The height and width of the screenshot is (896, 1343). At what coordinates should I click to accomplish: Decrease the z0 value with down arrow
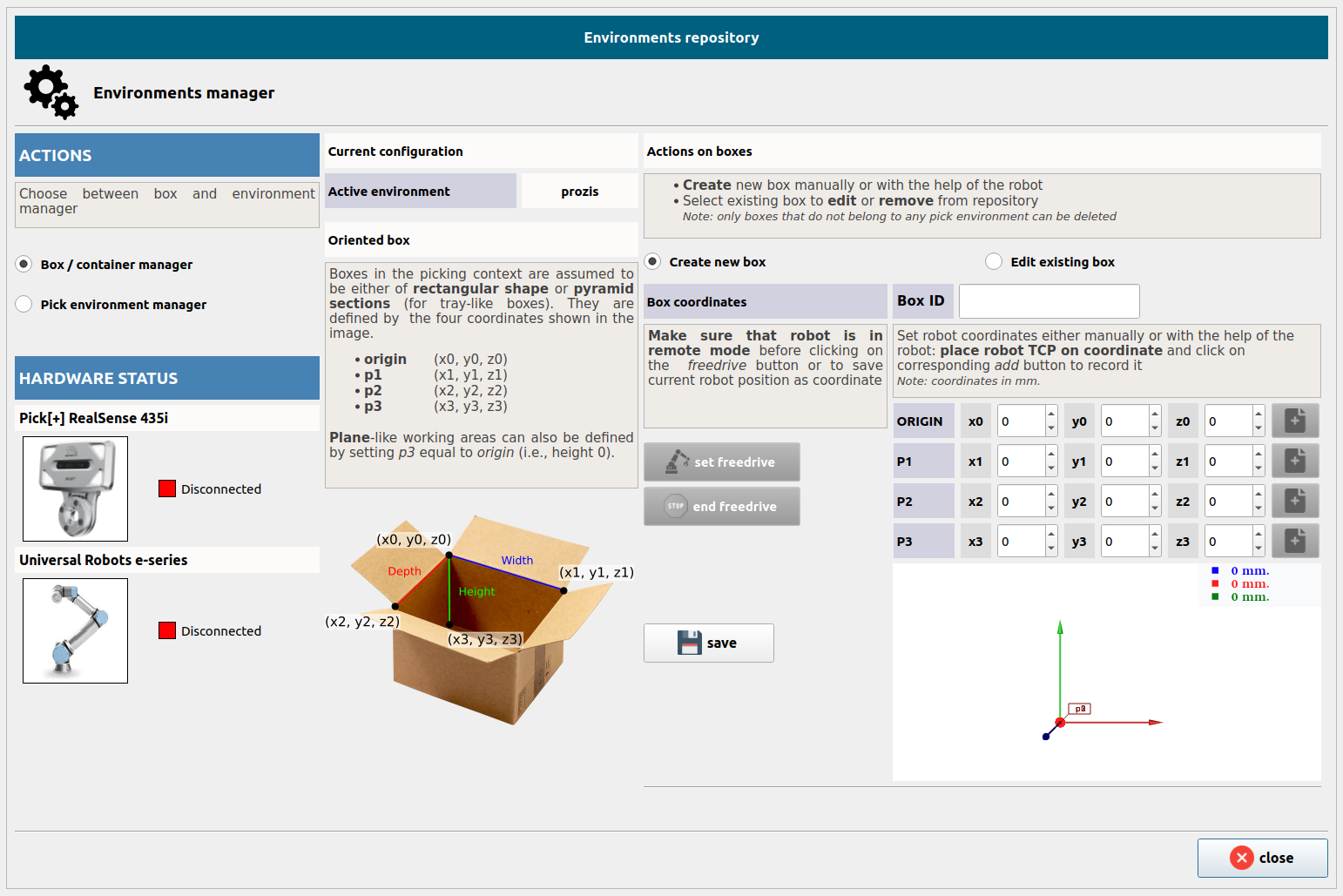1259,428
